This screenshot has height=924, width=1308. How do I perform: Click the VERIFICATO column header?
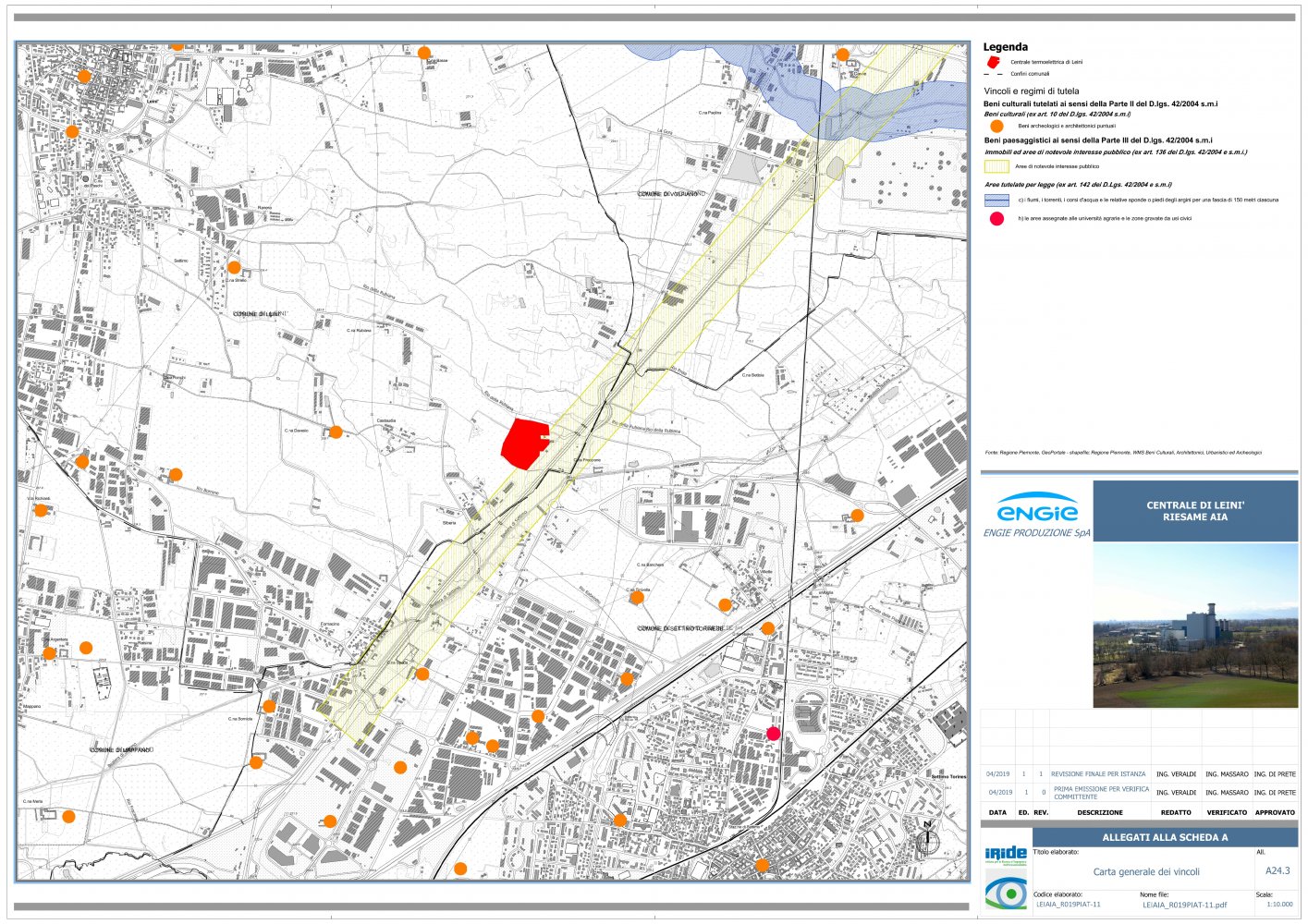point(1227,813)
